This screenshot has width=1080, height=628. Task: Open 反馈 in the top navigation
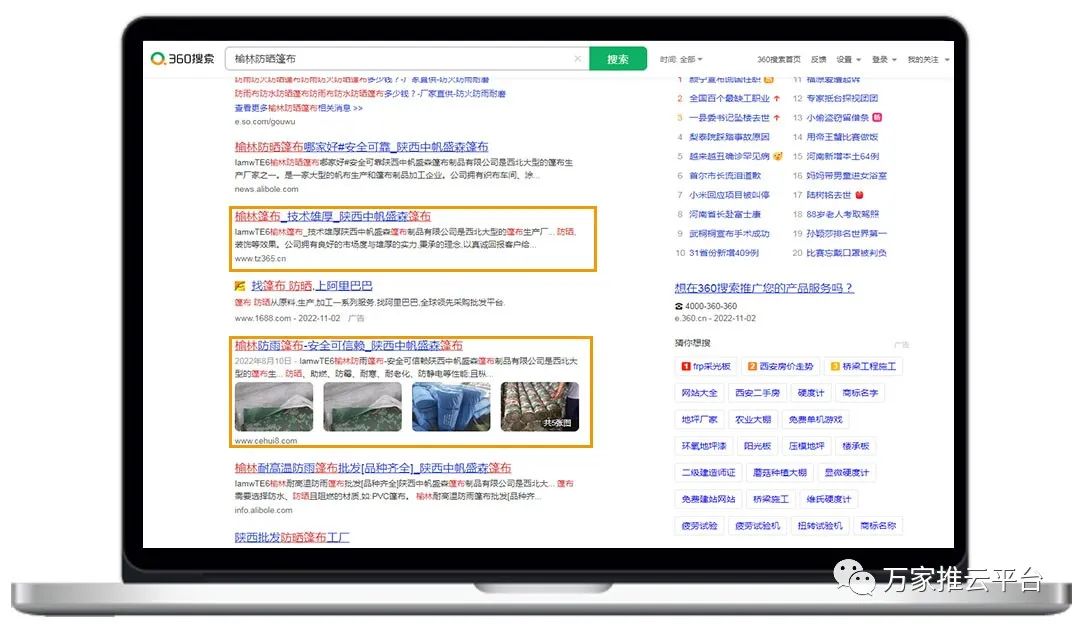coord(819,59)
